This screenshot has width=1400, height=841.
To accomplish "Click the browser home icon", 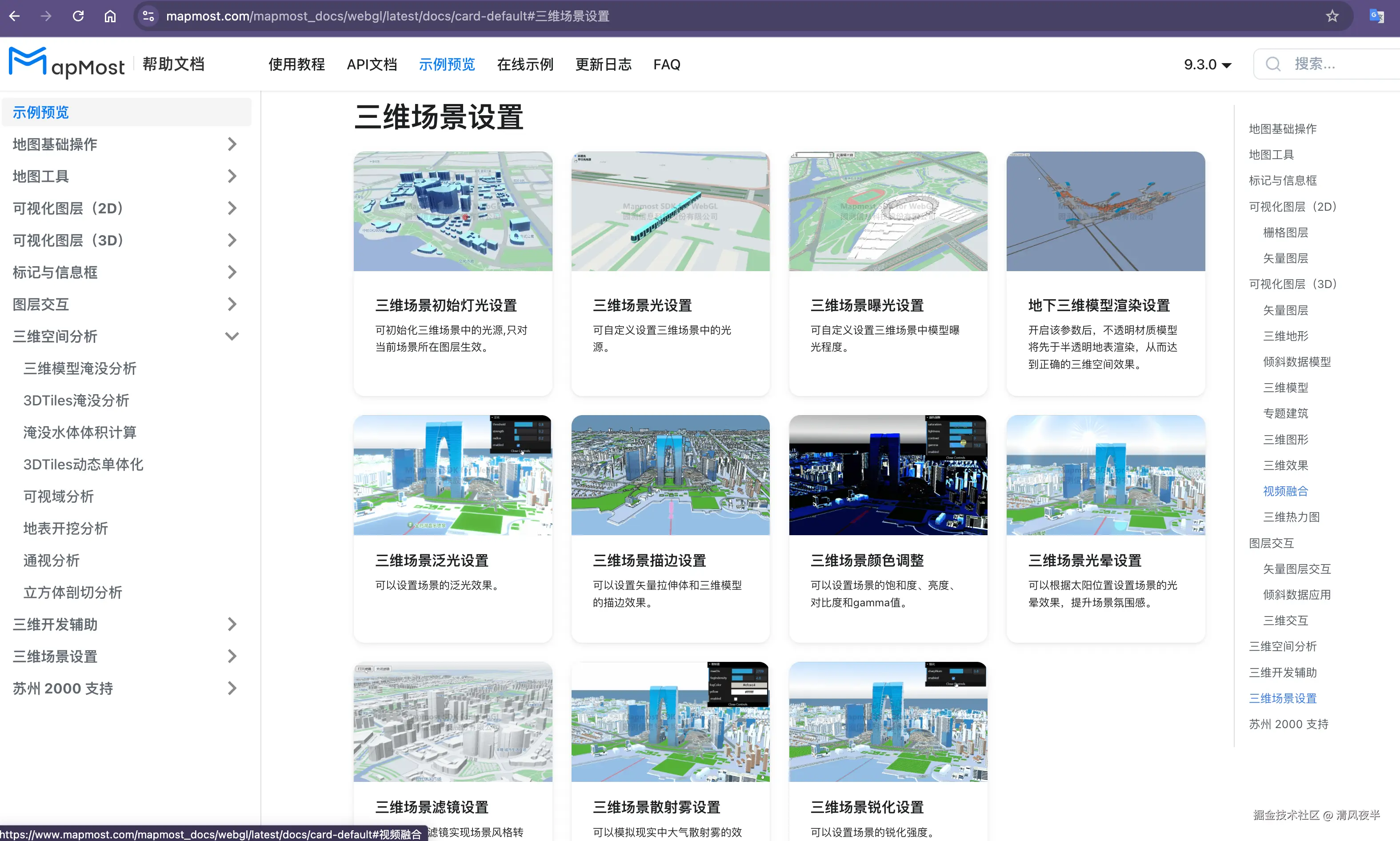I will [110, 16].
